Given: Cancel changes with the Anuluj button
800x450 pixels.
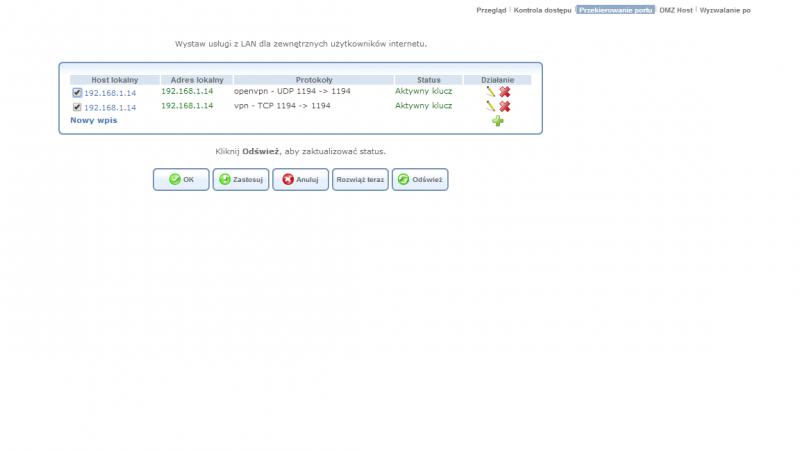Looking at the screenshot, I should pos(300,179).
